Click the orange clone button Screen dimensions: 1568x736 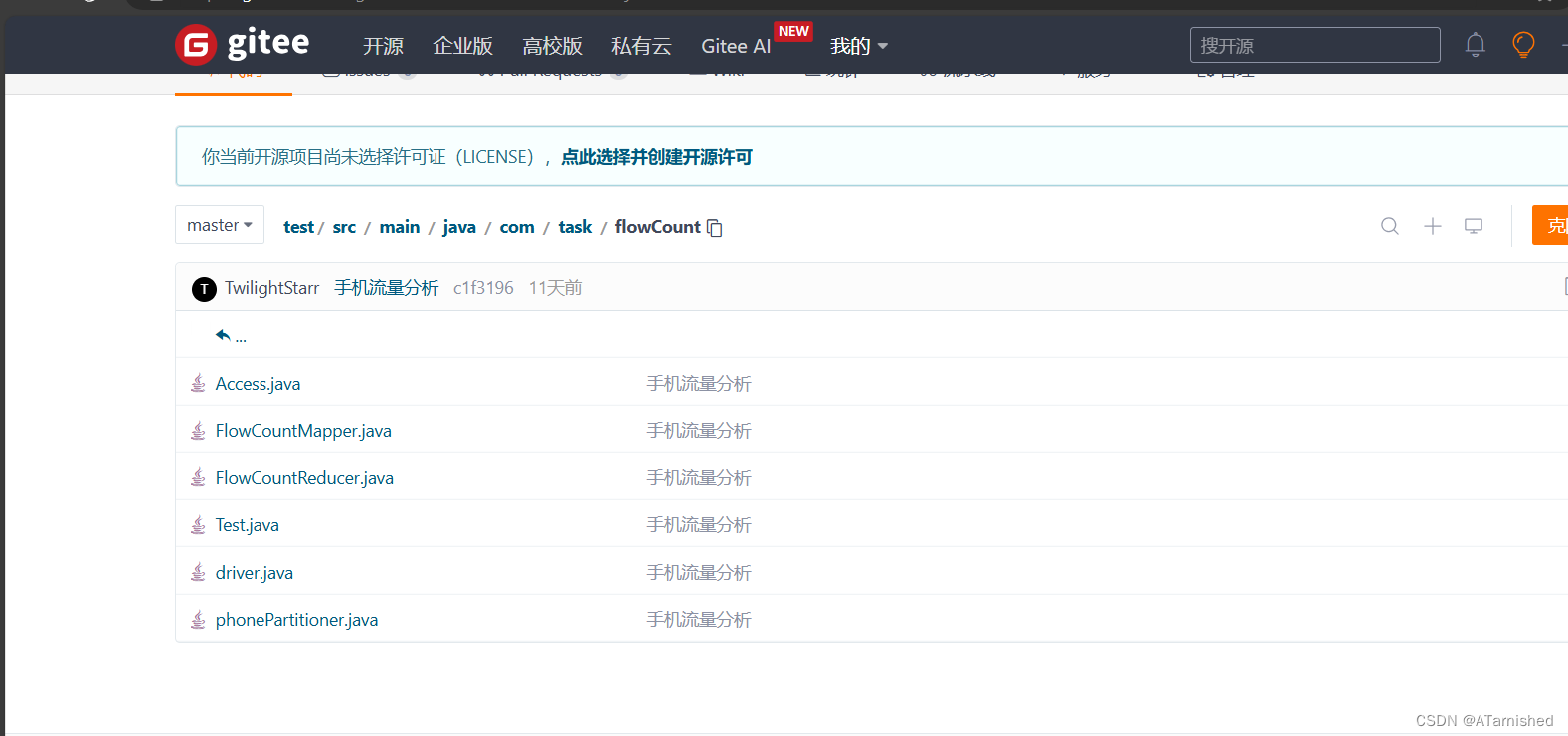(1550, 225)
